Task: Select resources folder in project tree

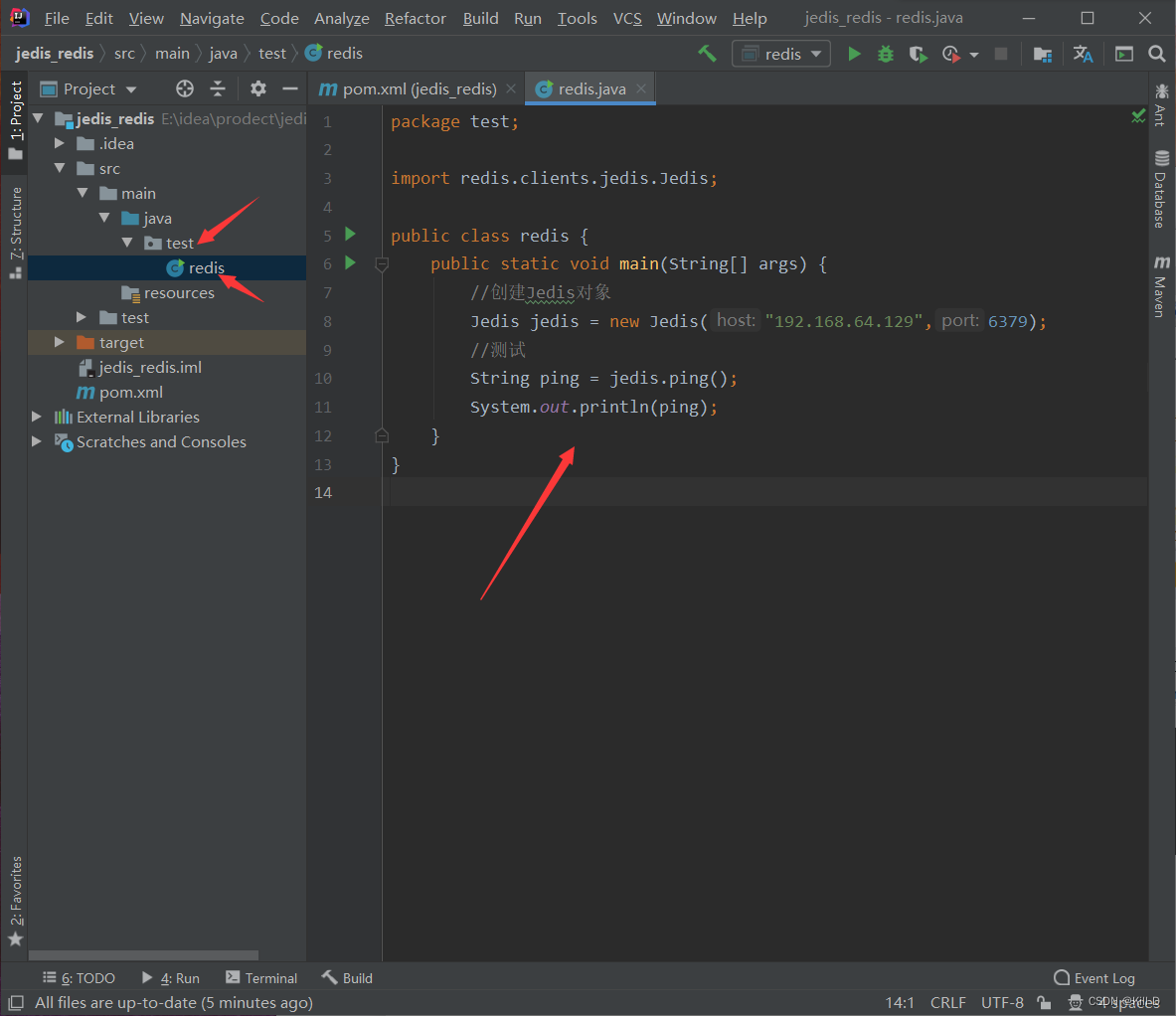Action: [x=167, y=292]
